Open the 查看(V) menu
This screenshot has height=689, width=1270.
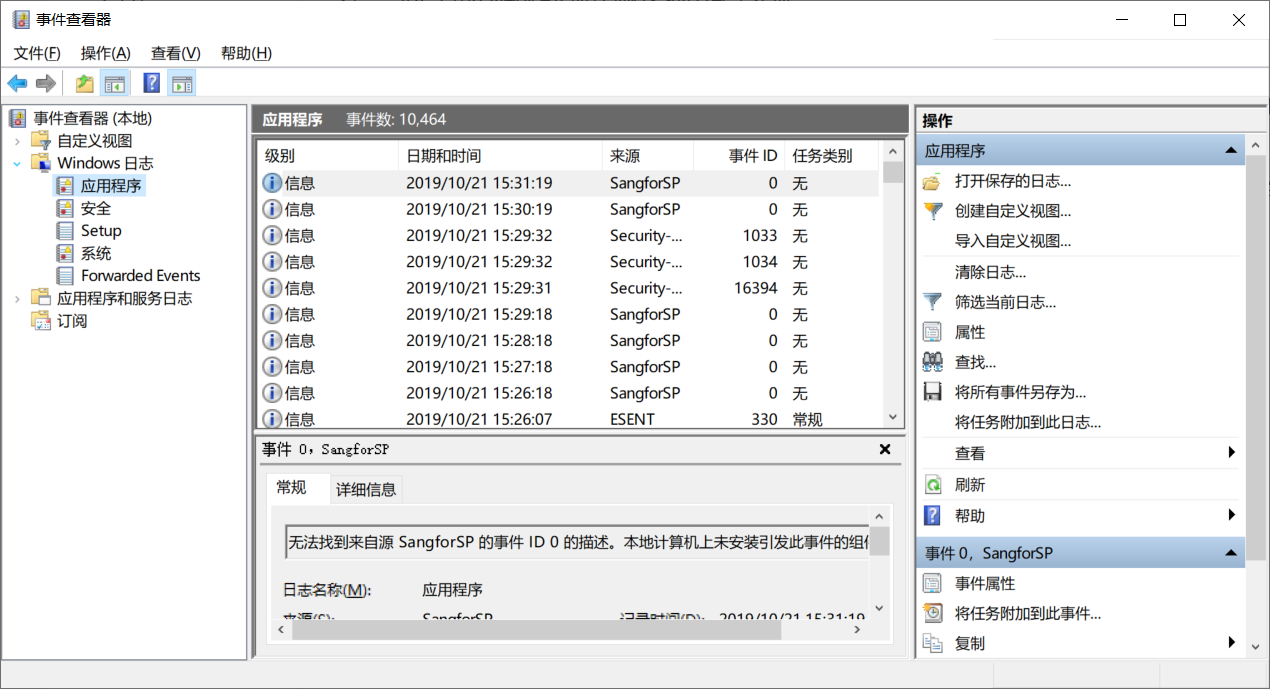pyautogui.click(x=175, y=53)
